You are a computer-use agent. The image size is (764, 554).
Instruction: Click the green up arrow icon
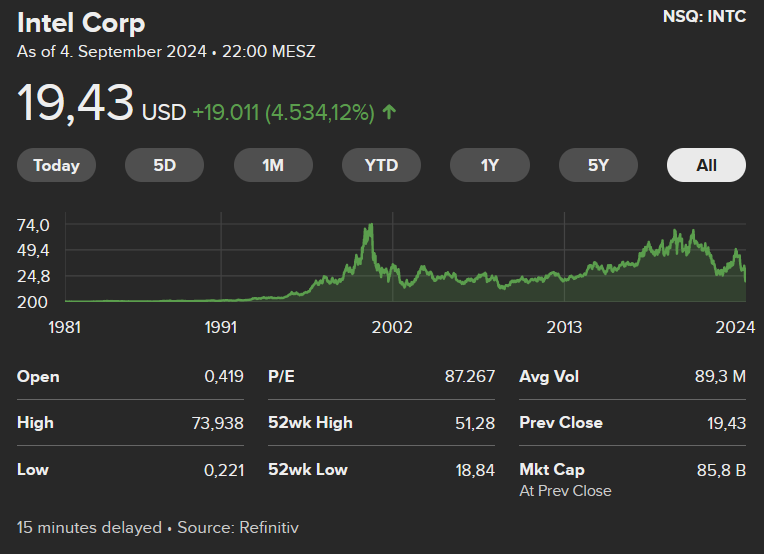coord(389,112)
